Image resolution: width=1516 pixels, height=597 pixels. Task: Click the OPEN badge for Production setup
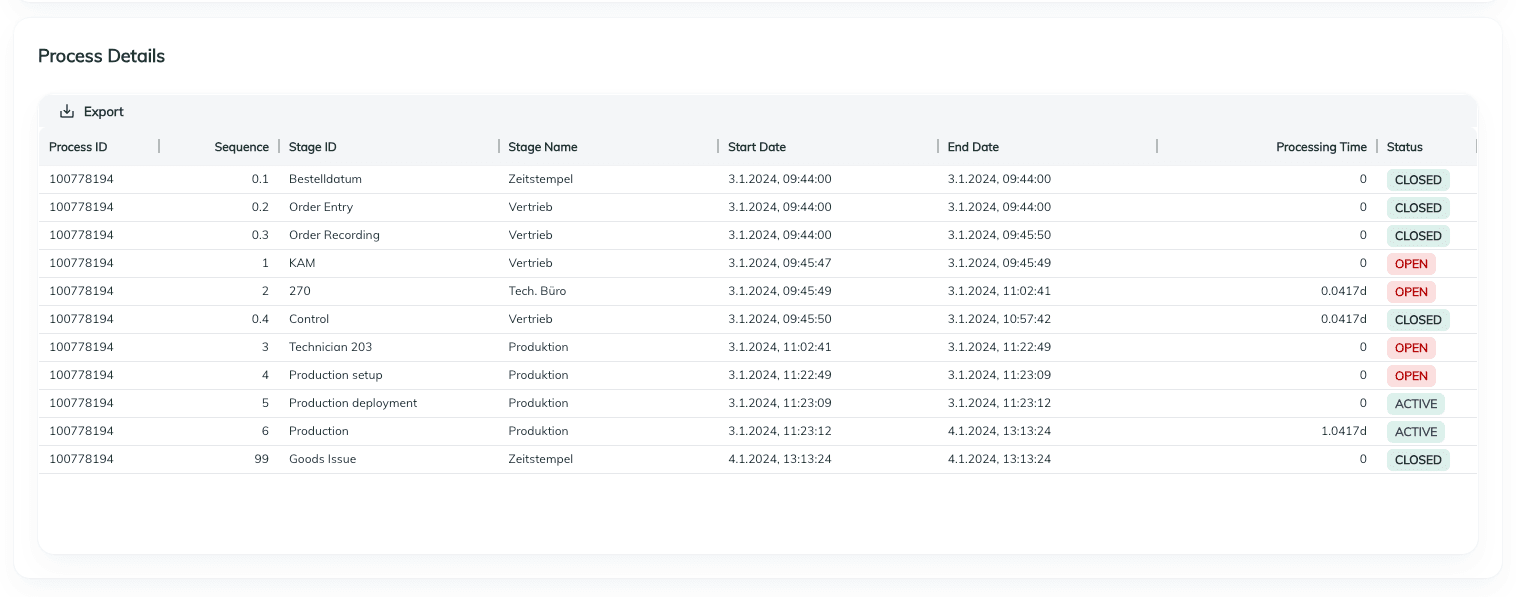[1410, 376]
